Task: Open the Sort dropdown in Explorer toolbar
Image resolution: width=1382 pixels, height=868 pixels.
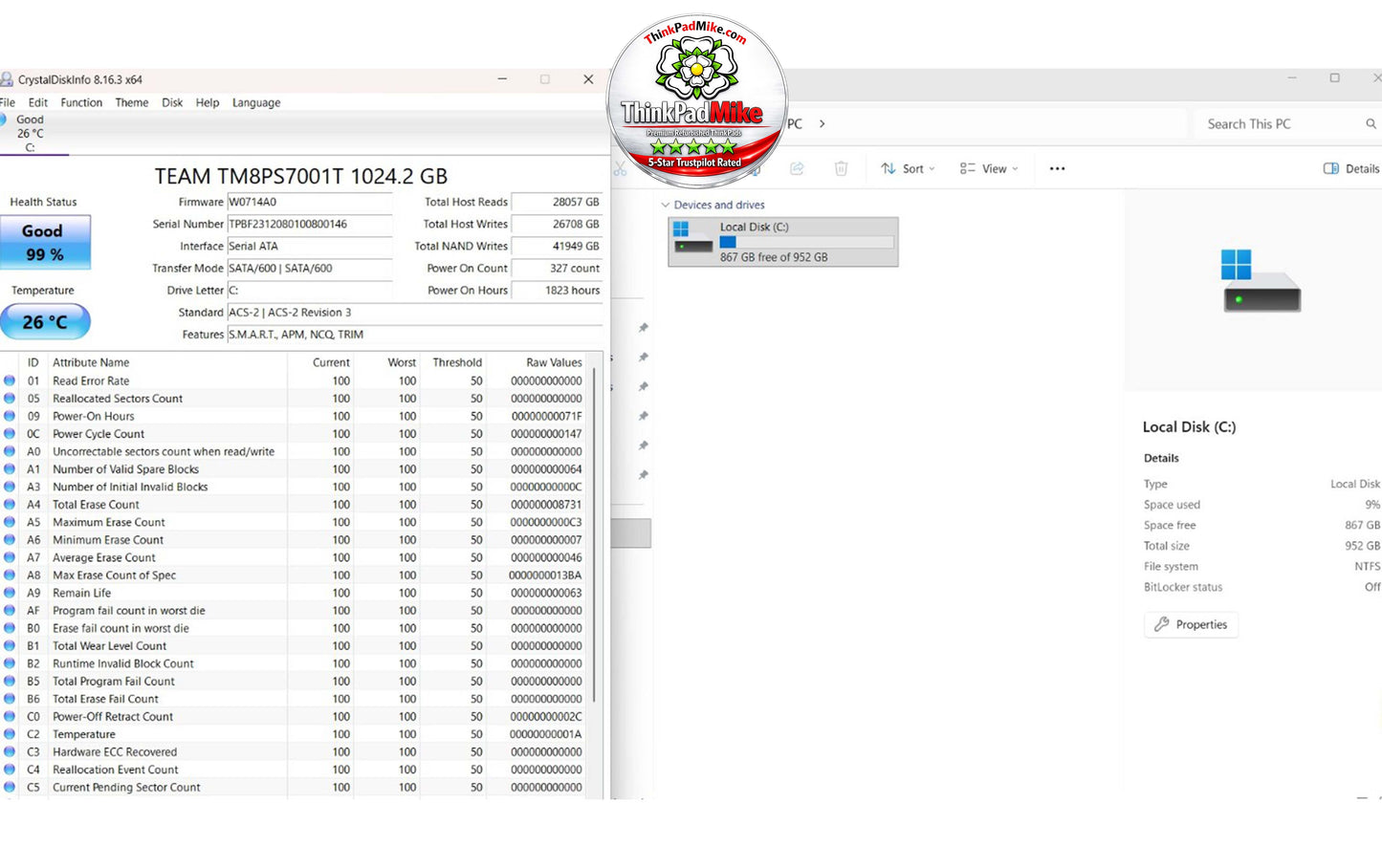Action: (908, 168)
